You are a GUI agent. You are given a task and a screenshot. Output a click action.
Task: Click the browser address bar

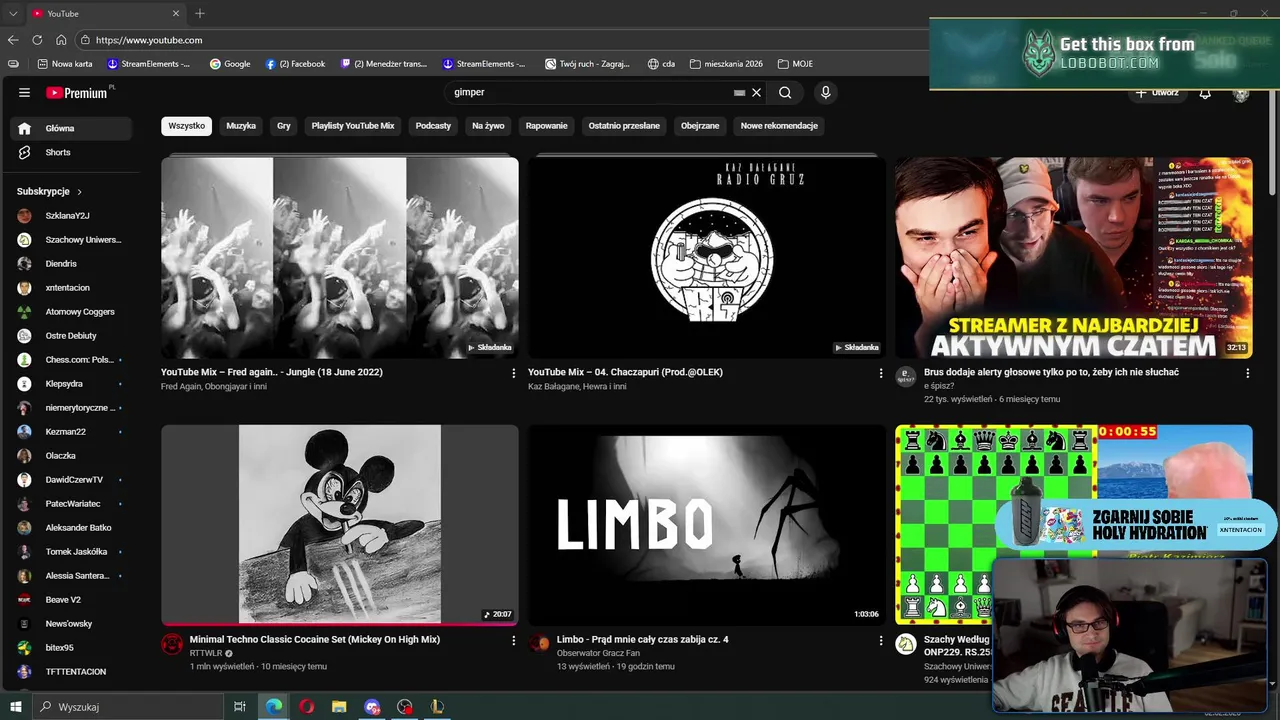(x=500, y=40)
